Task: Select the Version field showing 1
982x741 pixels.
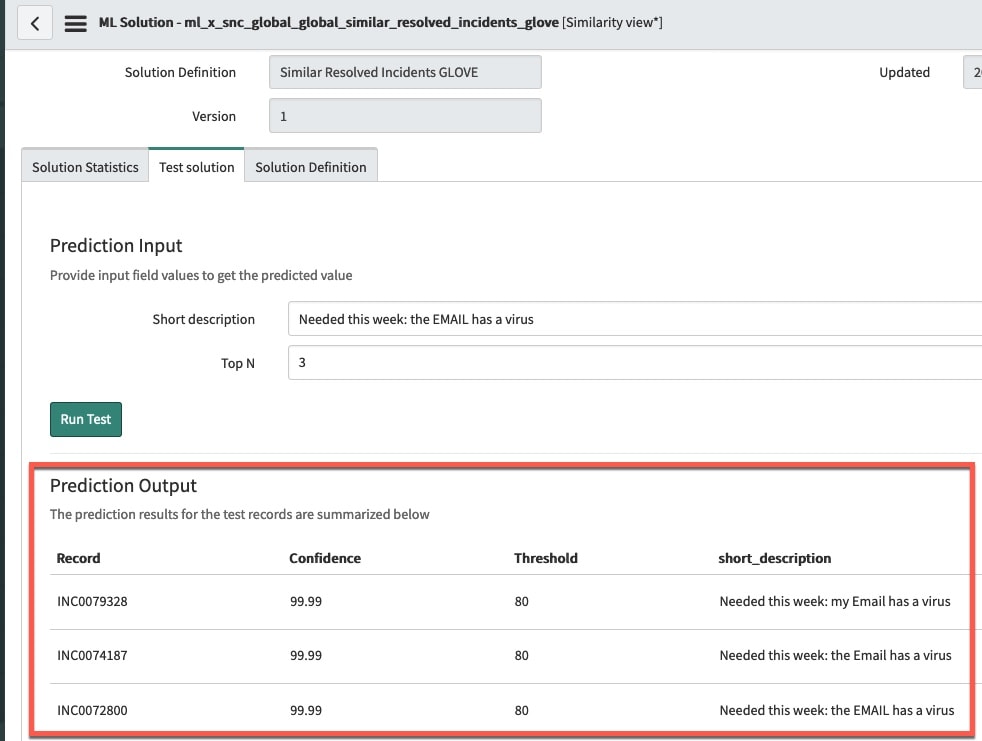Action: pos(405,116)
